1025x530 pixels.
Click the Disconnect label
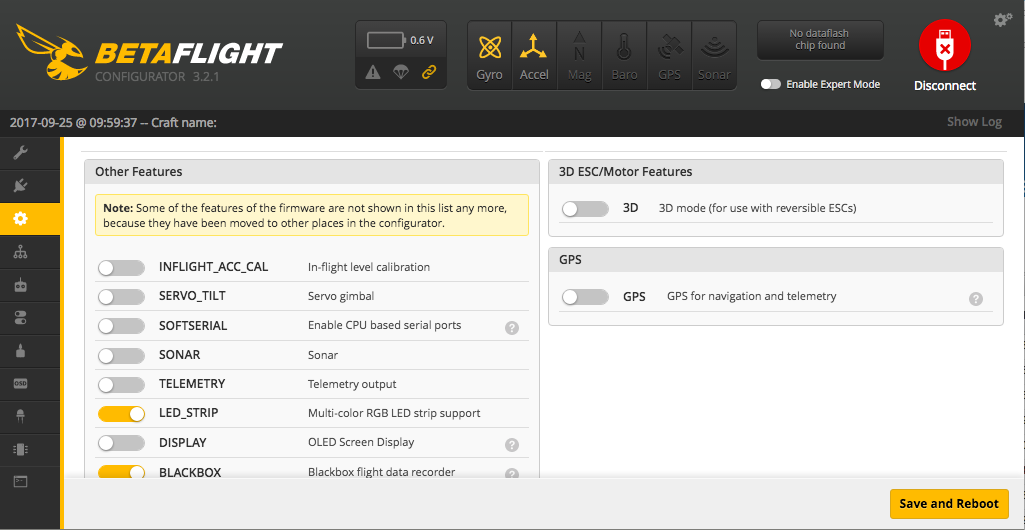945,86
